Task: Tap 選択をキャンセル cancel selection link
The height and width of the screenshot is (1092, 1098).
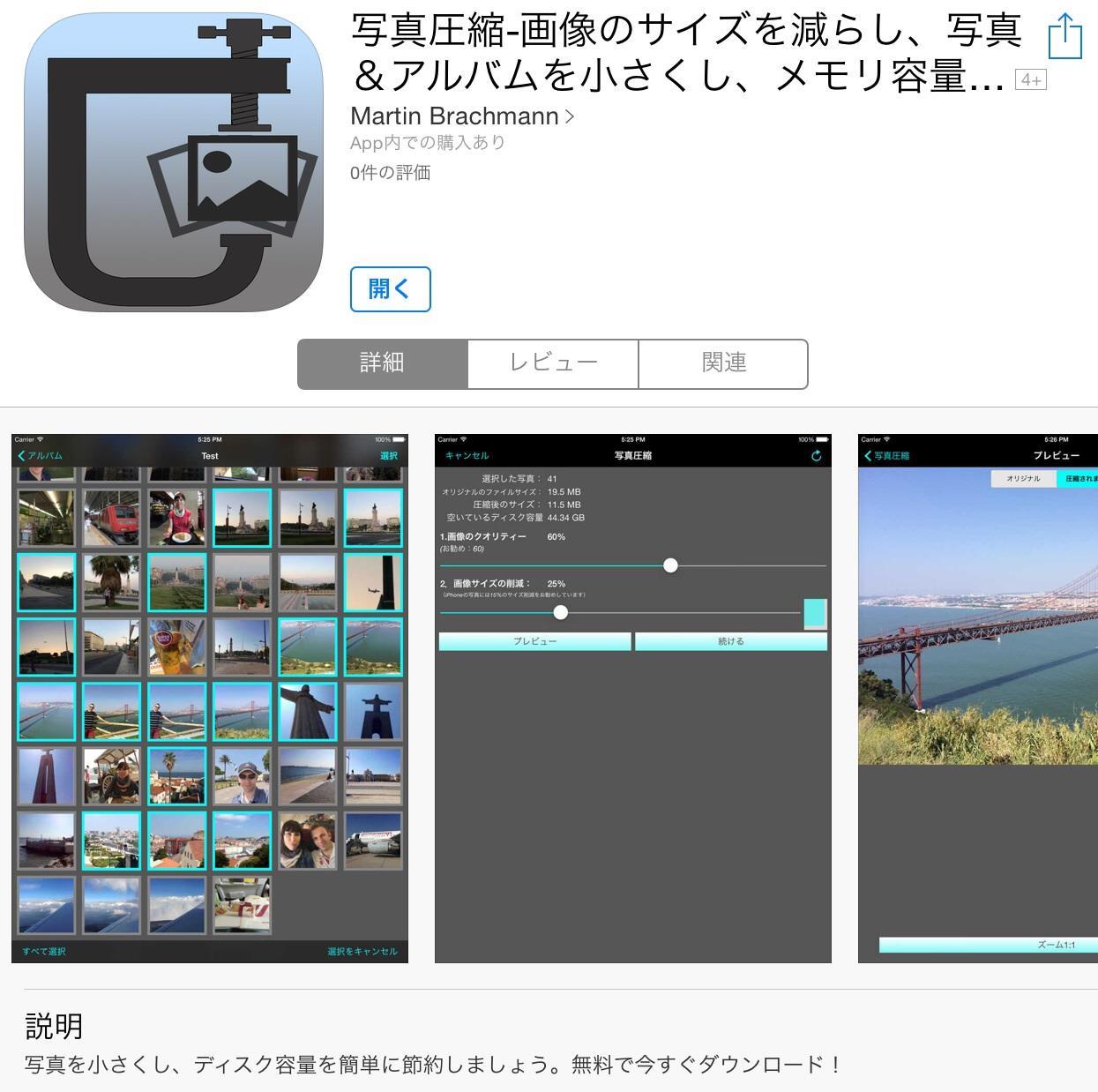Action: [x=362, y=951]
